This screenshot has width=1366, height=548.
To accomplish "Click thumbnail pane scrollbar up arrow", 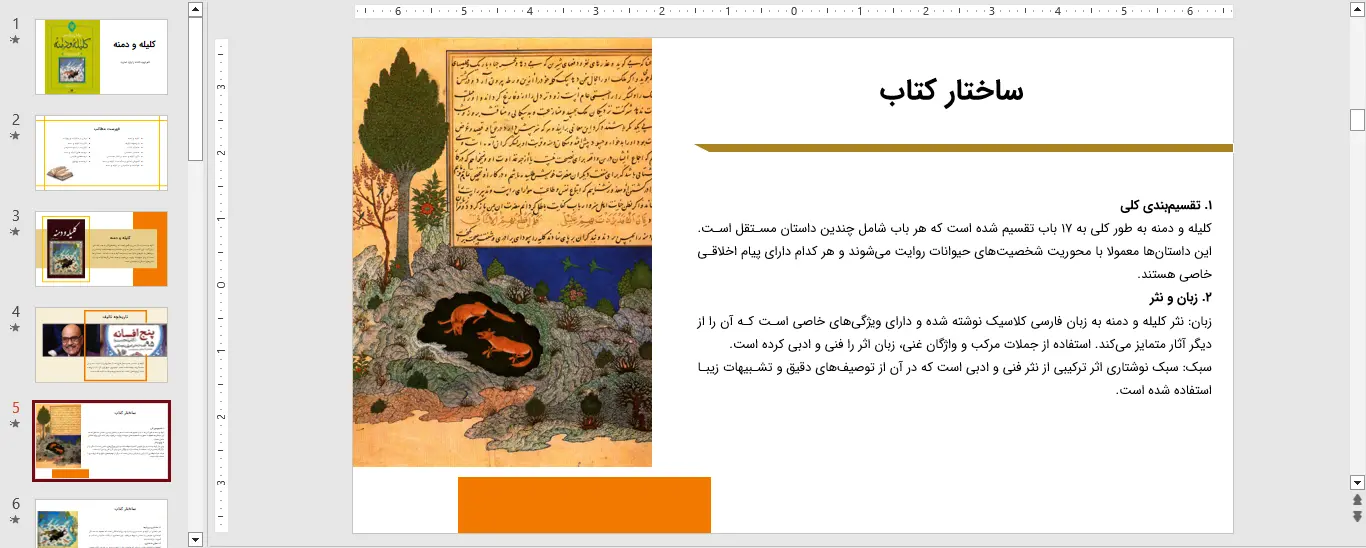I will pos(195,10).
